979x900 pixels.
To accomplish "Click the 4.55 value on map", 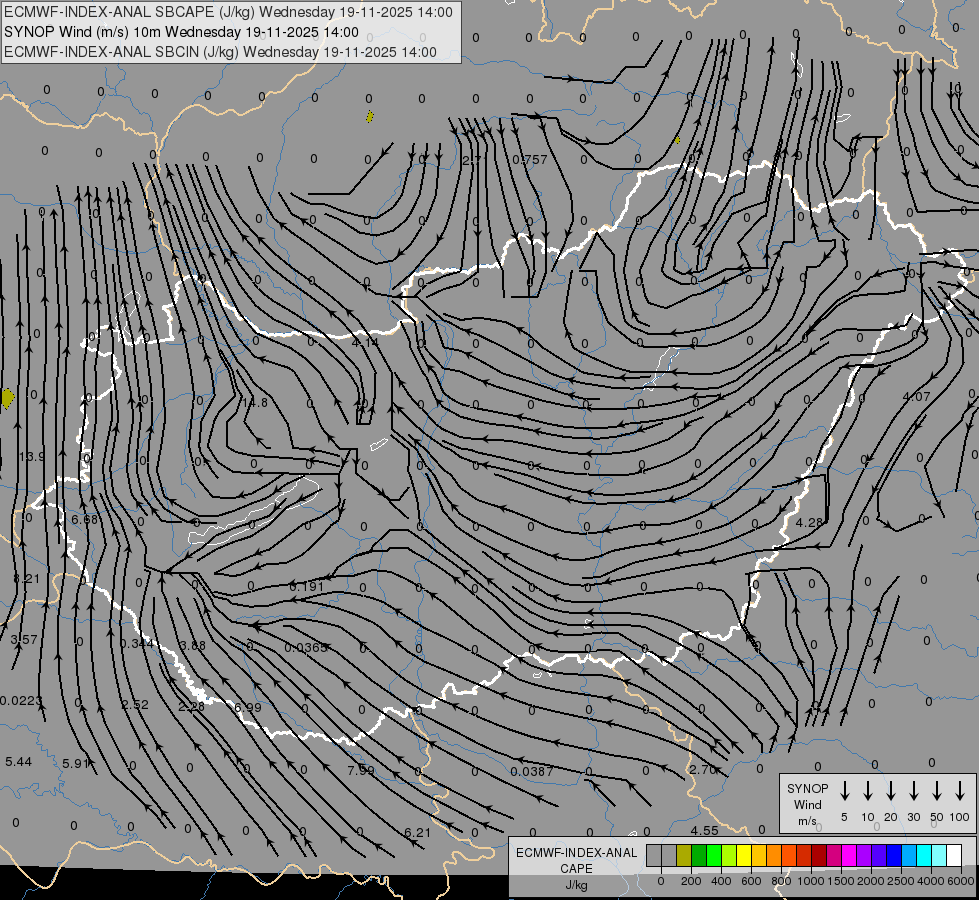I will click(704, 831).
